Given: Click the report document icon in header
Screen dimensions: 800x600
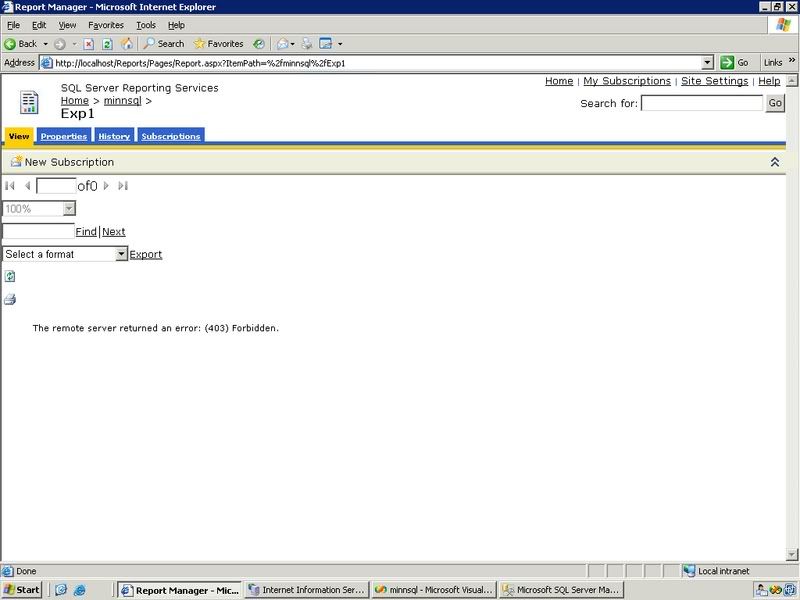Looking at the screenshot, I should tap(29, 102).
